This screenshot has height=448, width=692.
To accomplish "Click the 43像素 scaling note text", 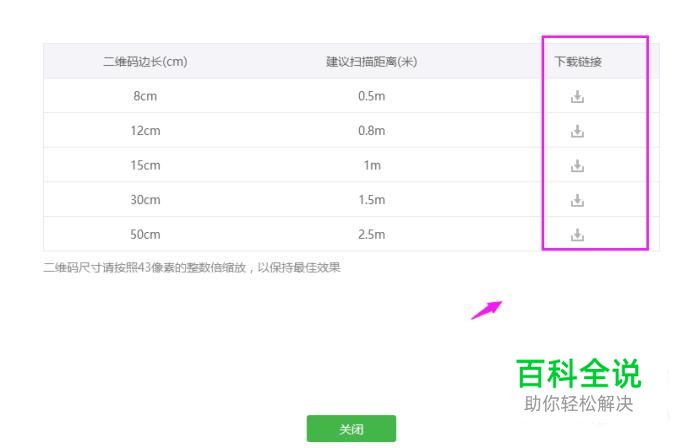I will point(192,267).
